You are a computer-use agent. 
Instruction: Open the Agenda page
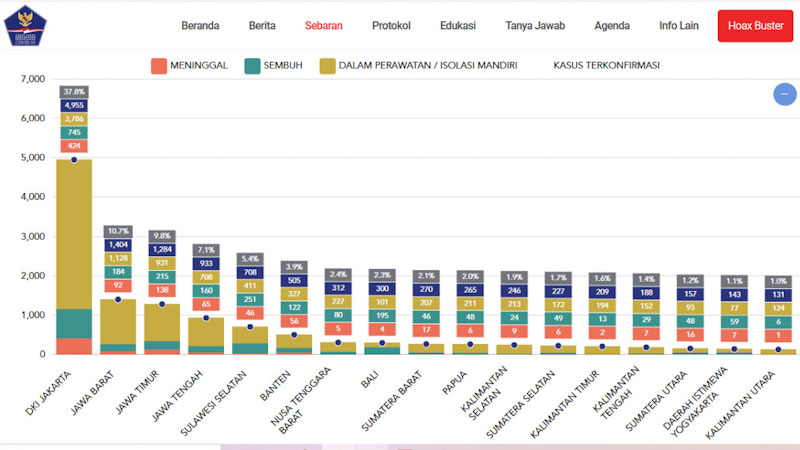pos(612,26)
